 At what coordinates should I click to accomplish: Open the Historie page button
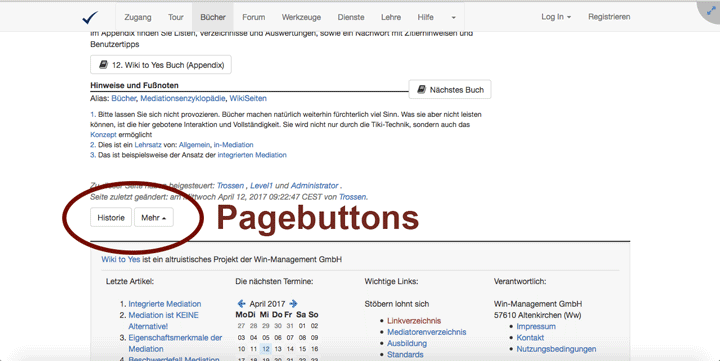pyautogui.click(x=111, y=217)
